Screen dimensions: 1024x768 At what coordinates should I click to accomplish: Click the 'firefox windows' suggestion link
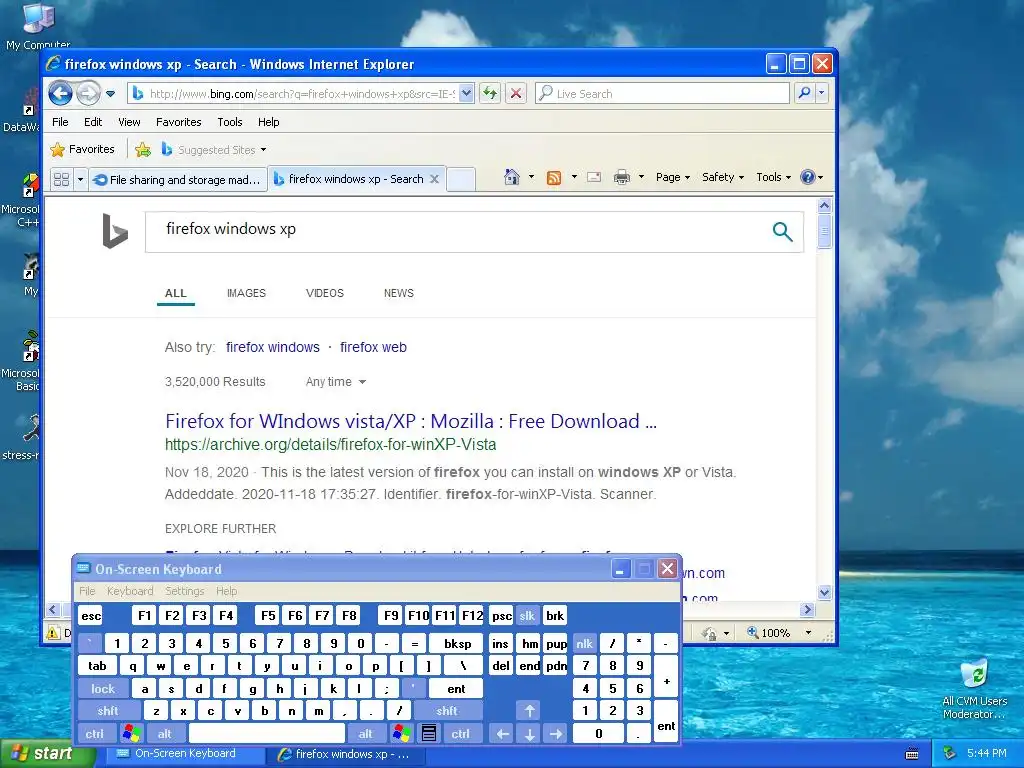273,347
